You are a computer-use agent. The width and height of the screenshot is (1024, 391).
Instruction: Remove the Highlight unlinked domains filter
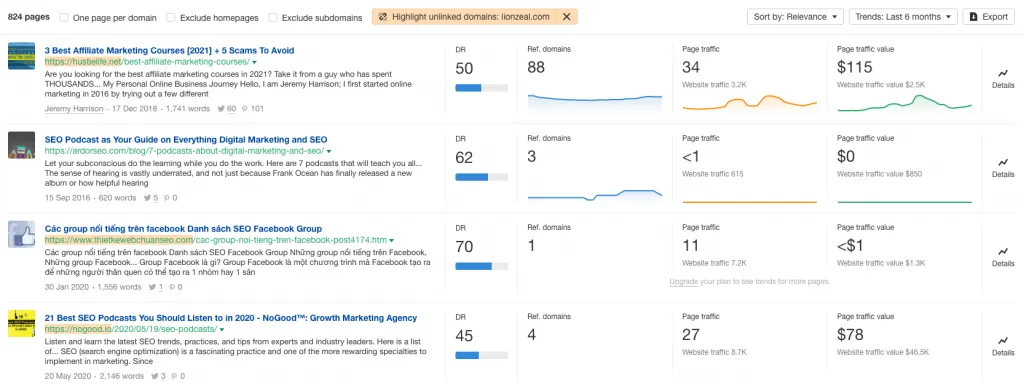pos(566,17)
